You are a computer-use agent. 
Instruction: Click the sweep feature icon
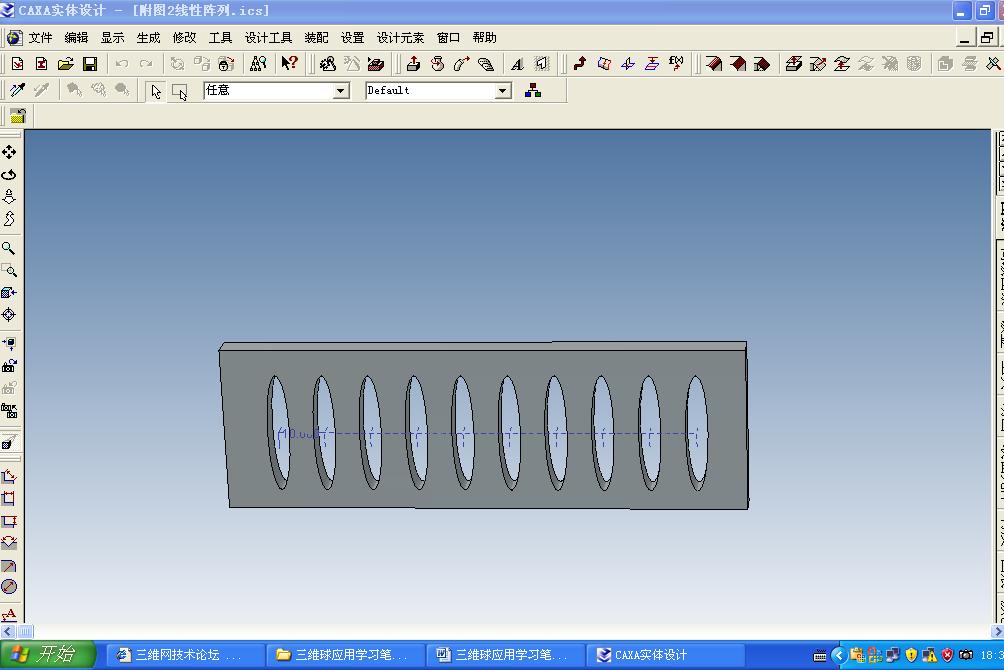pyautogui.click(x=462, y=63)
